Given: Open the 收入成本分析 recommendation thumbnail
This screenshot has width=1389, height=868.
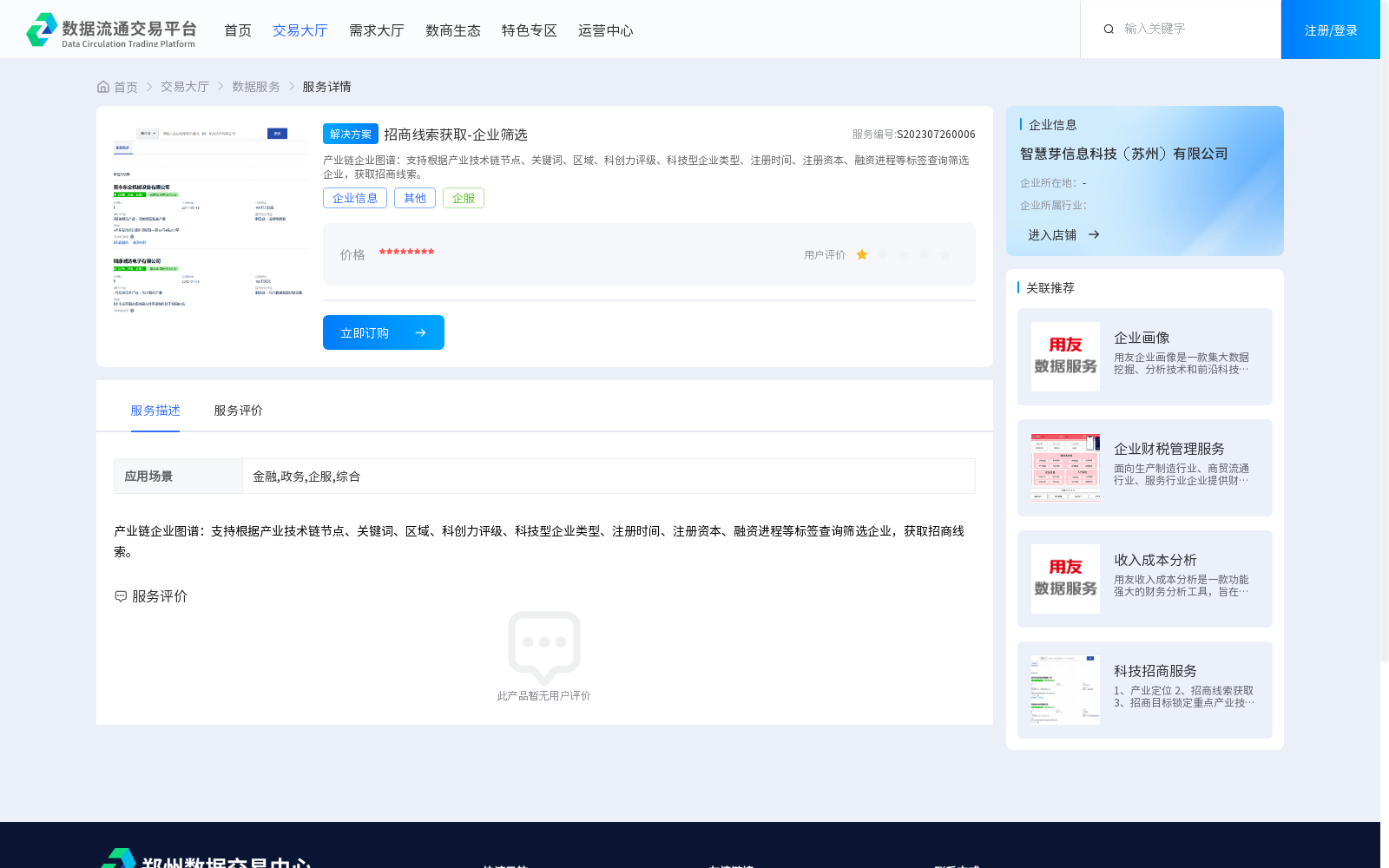Looking at the screenshot, I should click(1065, 579).
